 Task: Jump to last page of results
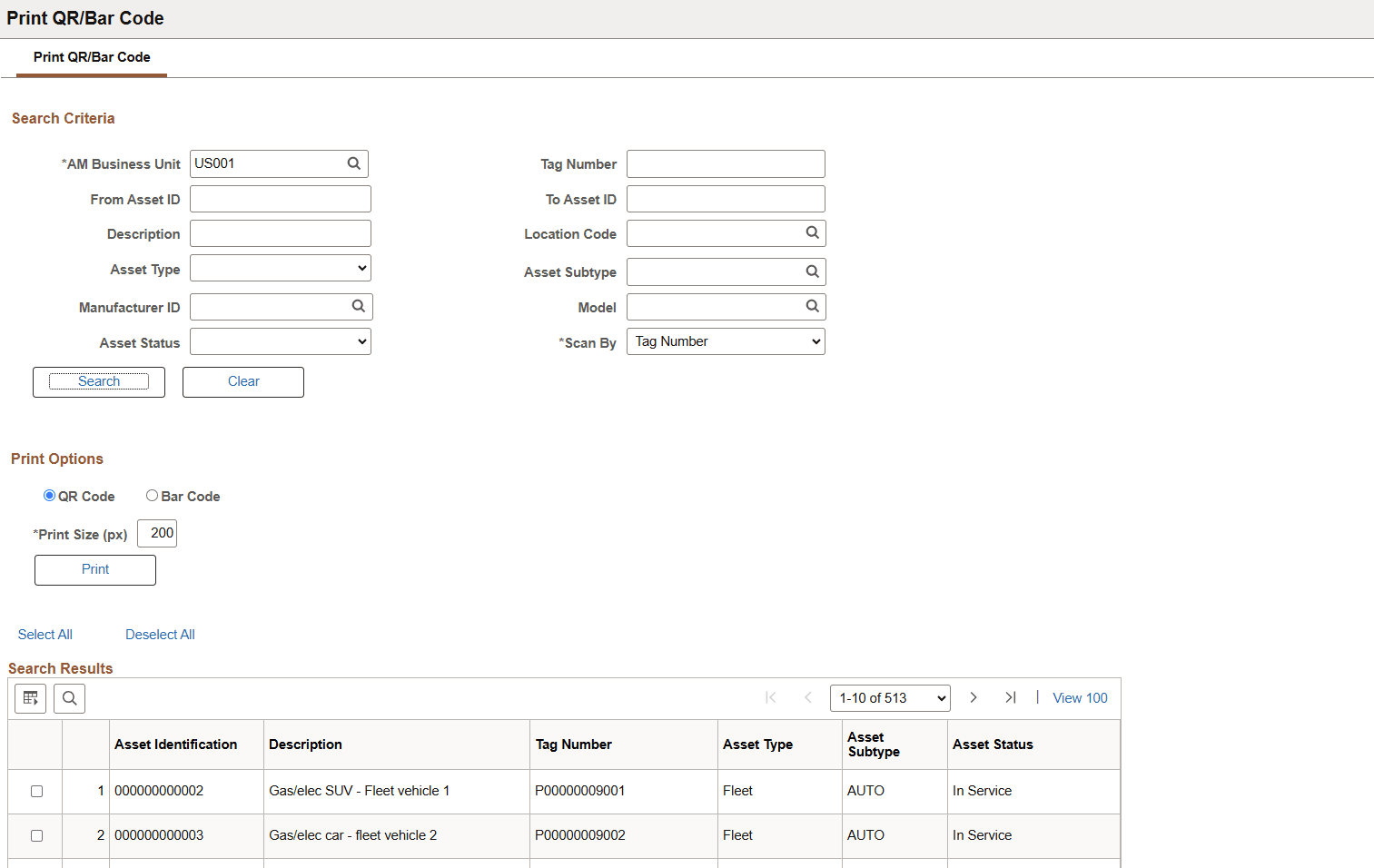[x=1010, y=697]
